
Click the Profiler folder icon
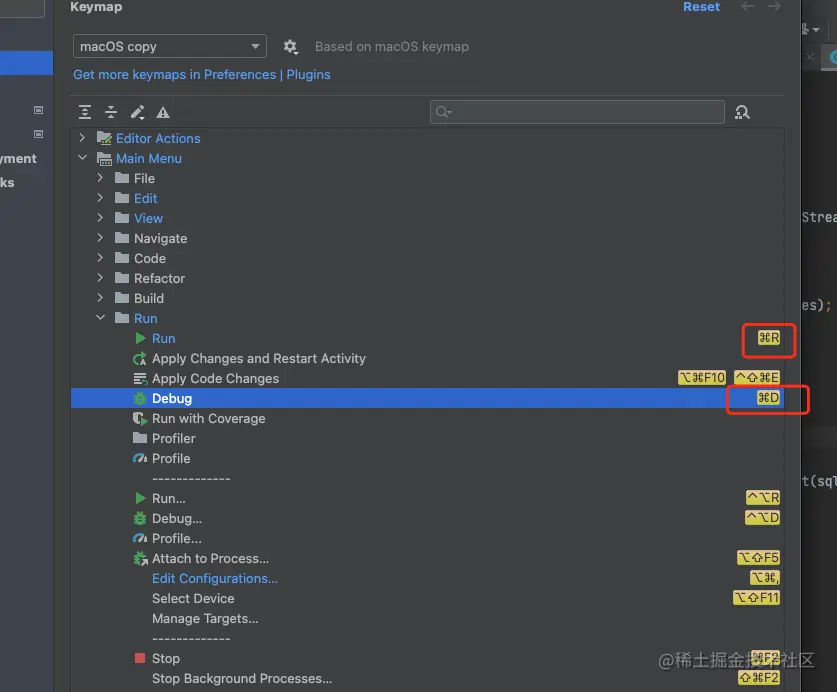click(140, 438)
